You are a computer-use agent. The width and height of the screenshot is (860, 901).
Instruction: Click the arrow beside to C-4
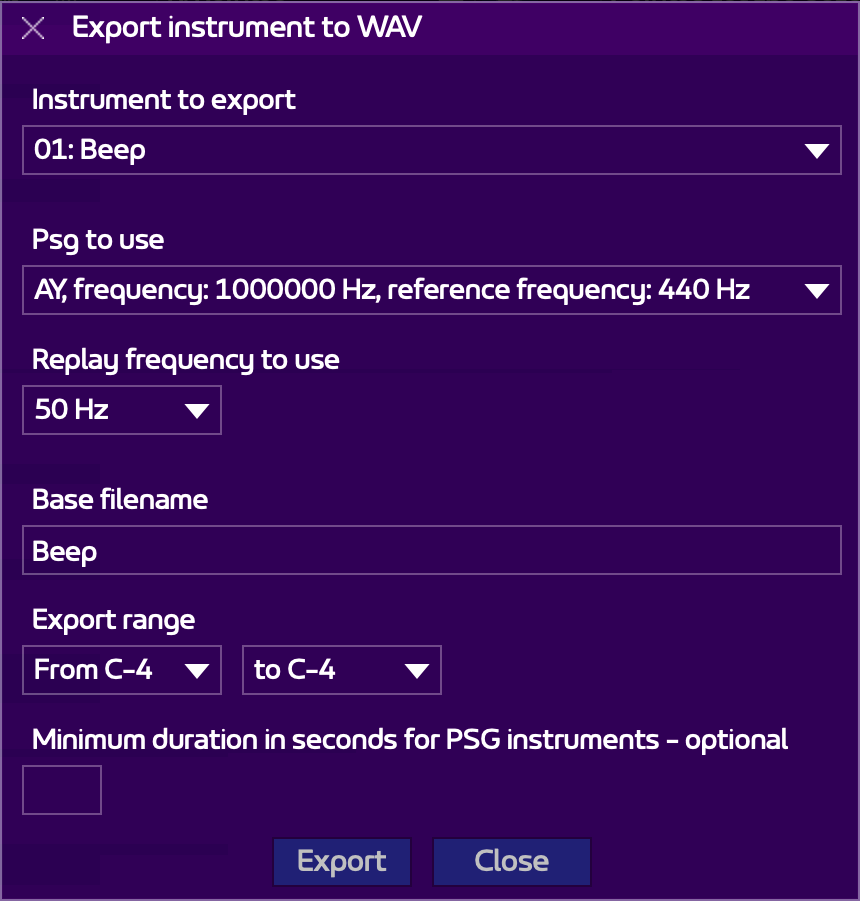(416, 670)
